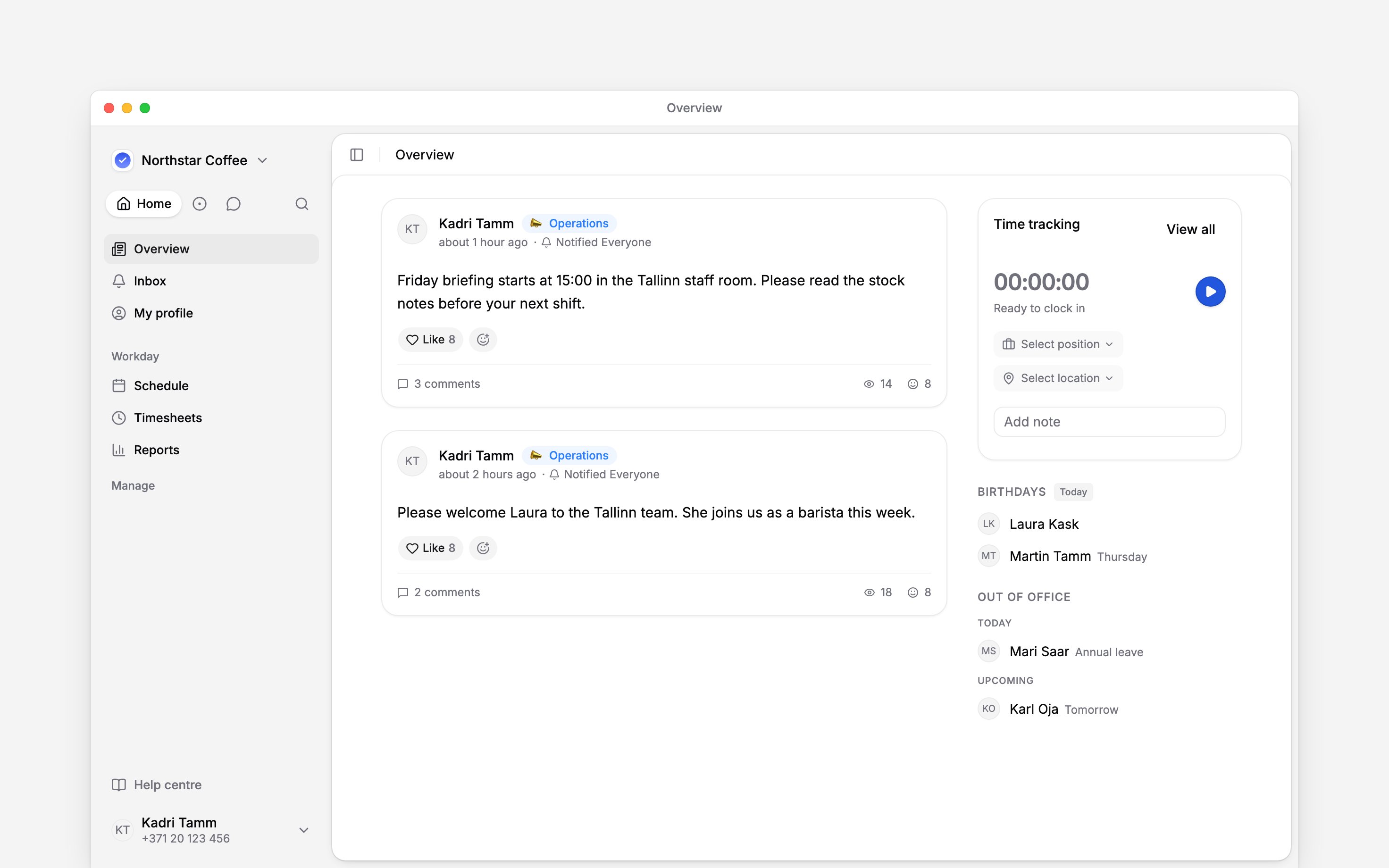This screenshot has width=1389, height=868.
Task: Click Laura Kask's LK avatar
Action: (989, 524)
